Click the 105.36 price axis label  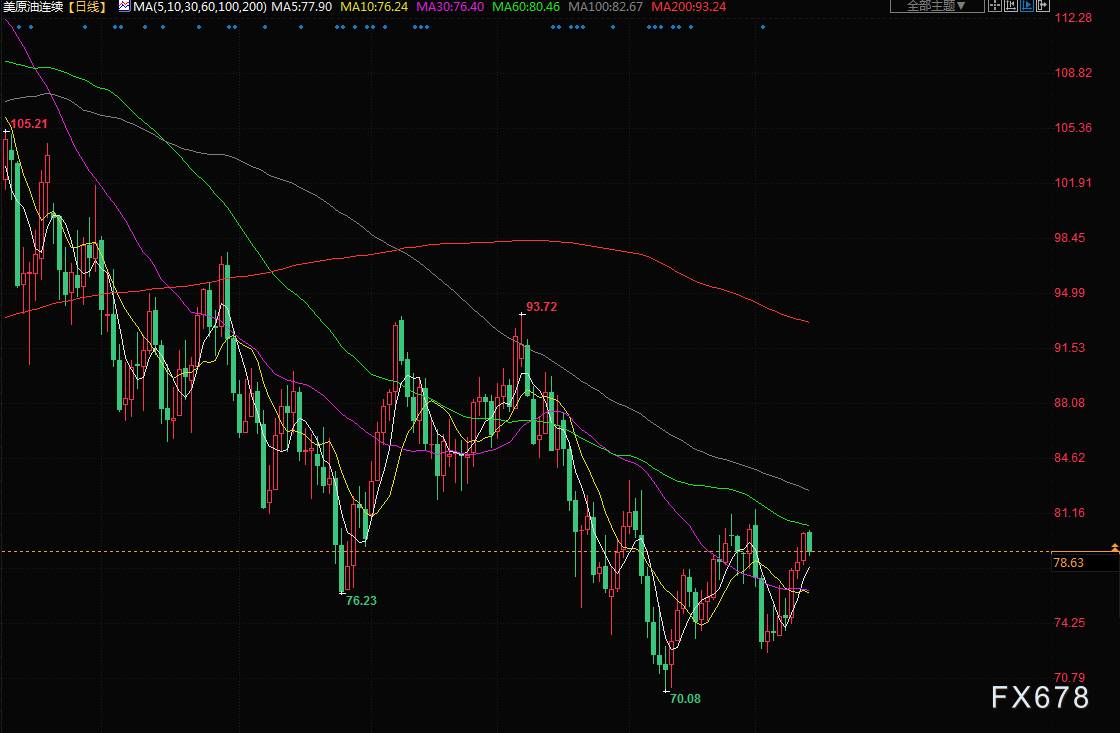[1073, 128]
